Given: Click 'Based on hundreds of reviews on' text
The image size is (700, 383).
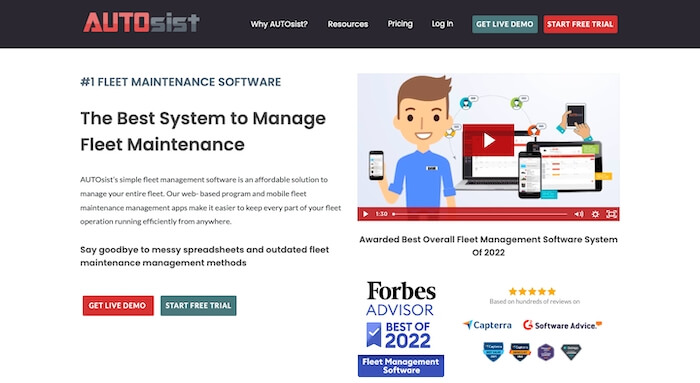Looking at the screenshot, I should tap(534, 301).
